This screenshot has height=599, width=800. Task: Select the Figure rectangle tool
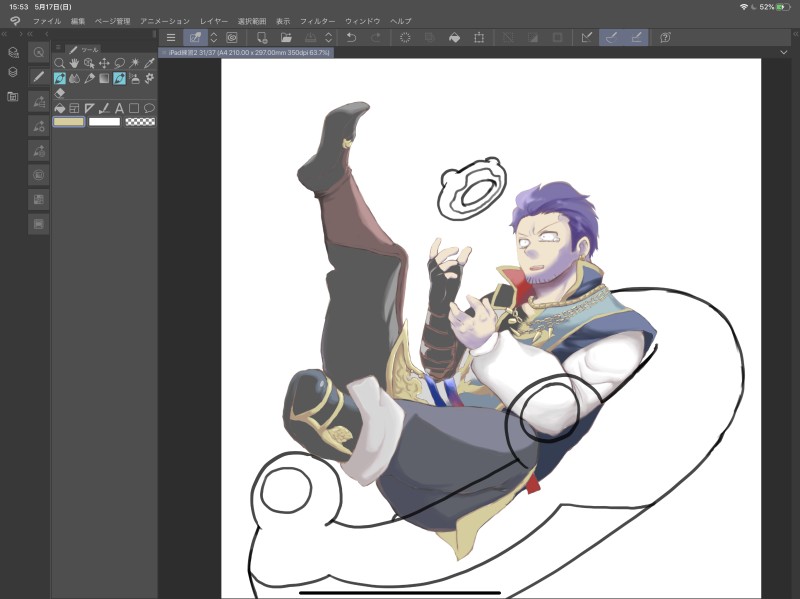pos(134,108)
